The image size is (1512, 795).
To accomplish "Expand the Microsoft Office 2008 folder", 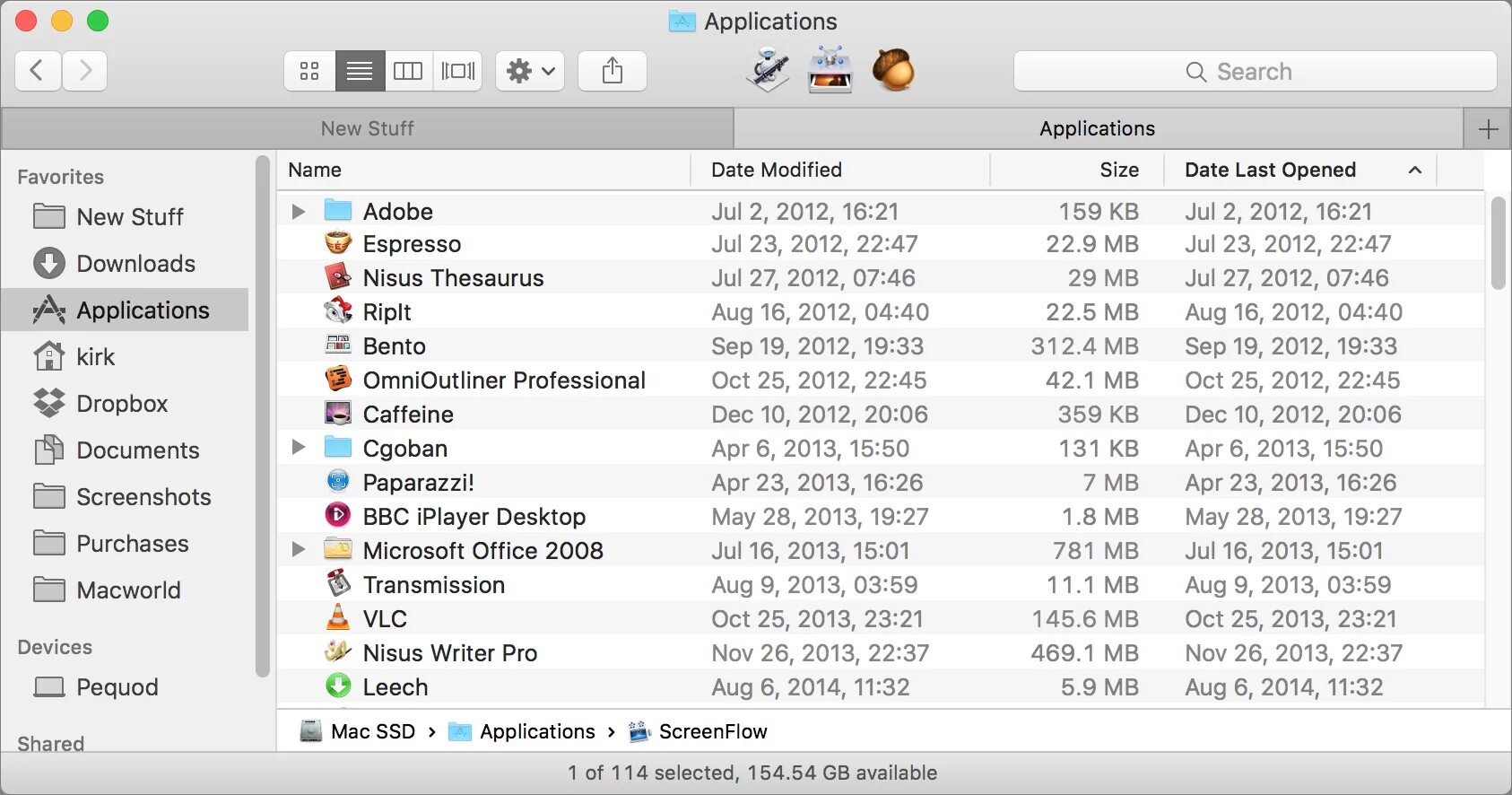I will (299, 549).
